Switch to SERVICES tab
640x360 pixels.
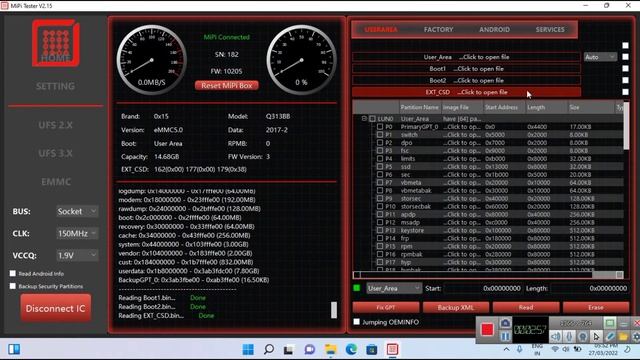(x=550, y=29)
